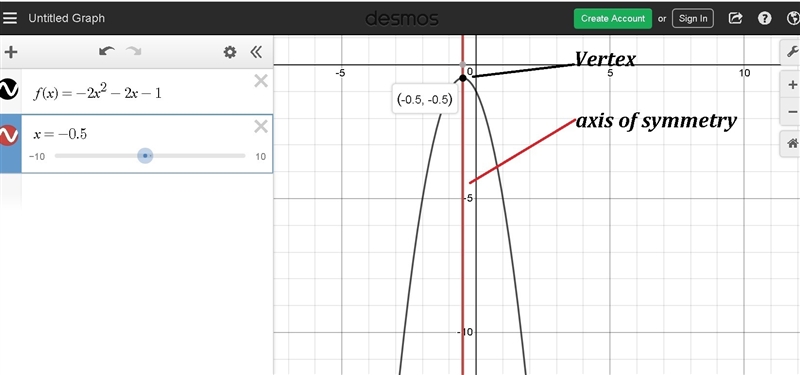Zoom in on the graph
The height and width of the screenshot is (375, 800).
point(792,85)
